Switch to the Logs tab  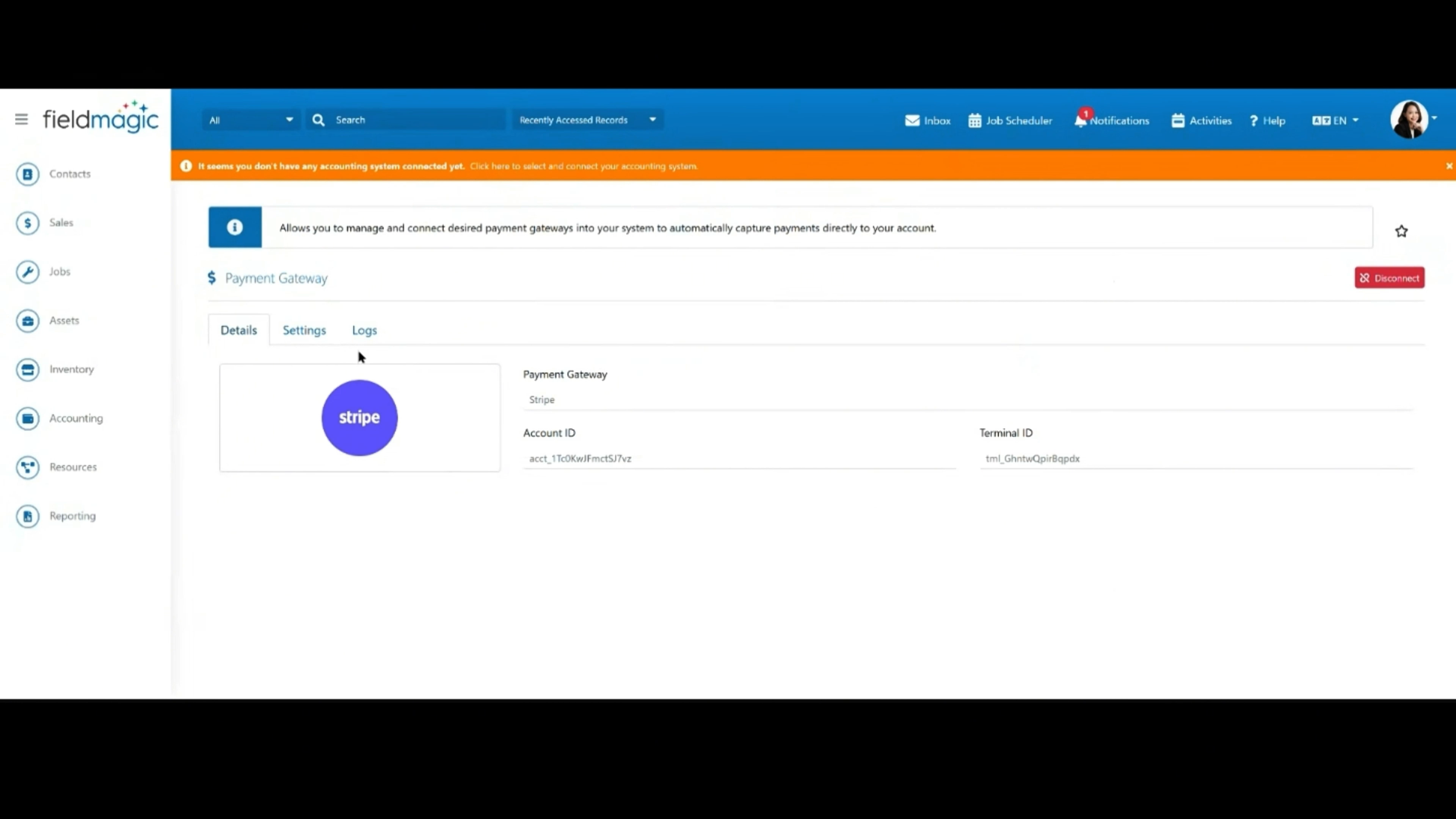pyautogui.click(x=364, y=330)
